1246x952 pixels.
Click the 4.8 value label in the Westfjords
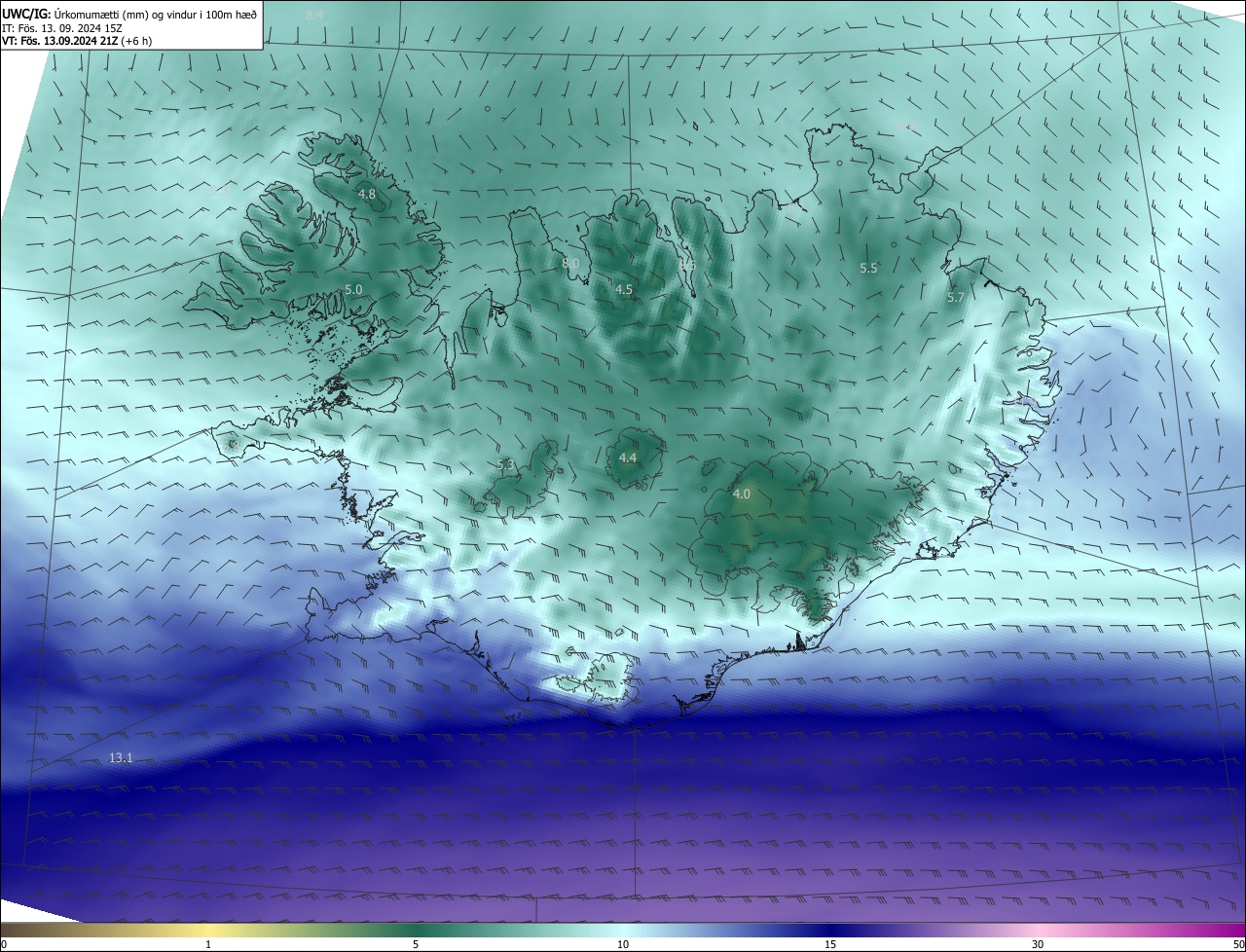click(367, 195)
